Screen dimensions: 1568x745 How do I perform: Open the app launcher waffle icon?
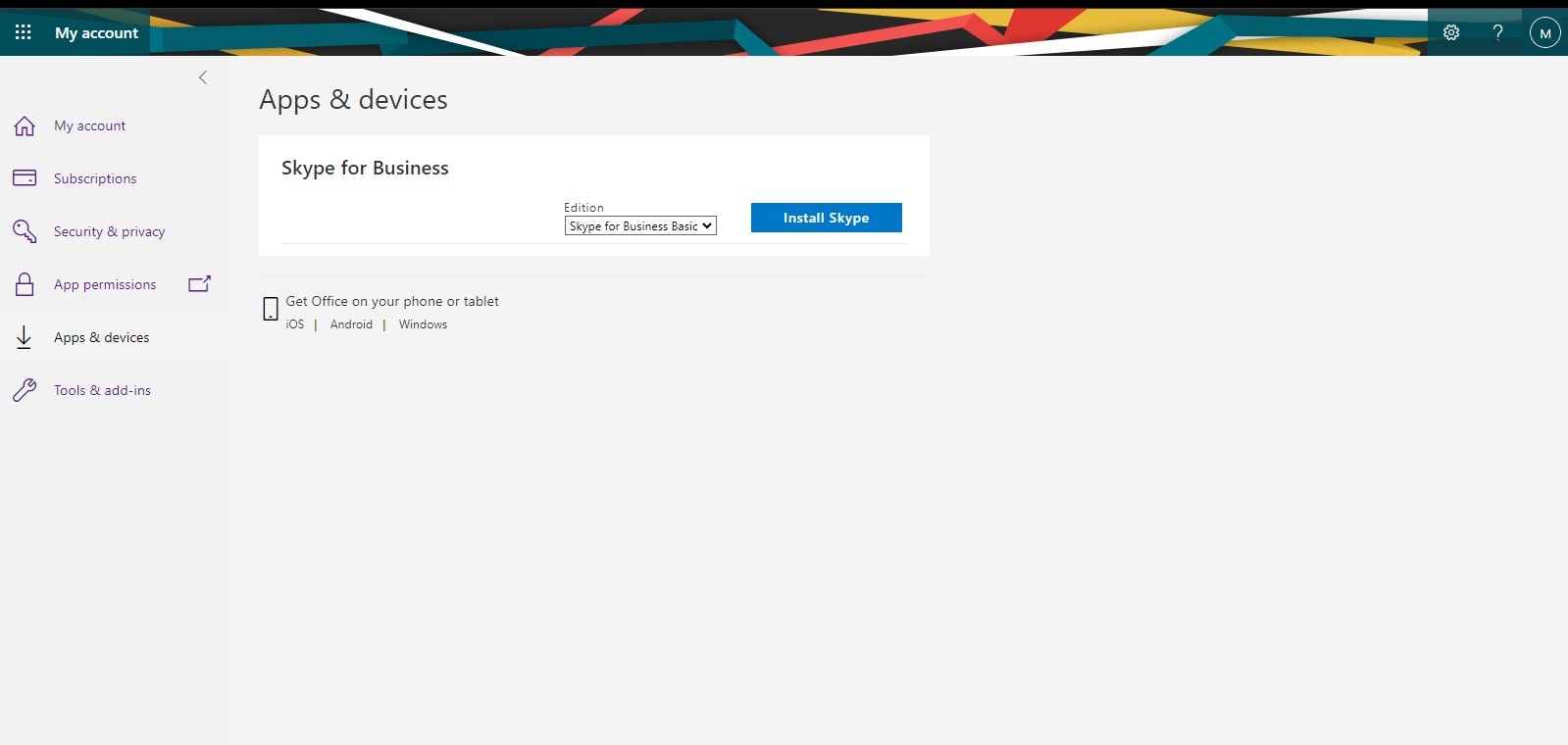coord(24,32)
